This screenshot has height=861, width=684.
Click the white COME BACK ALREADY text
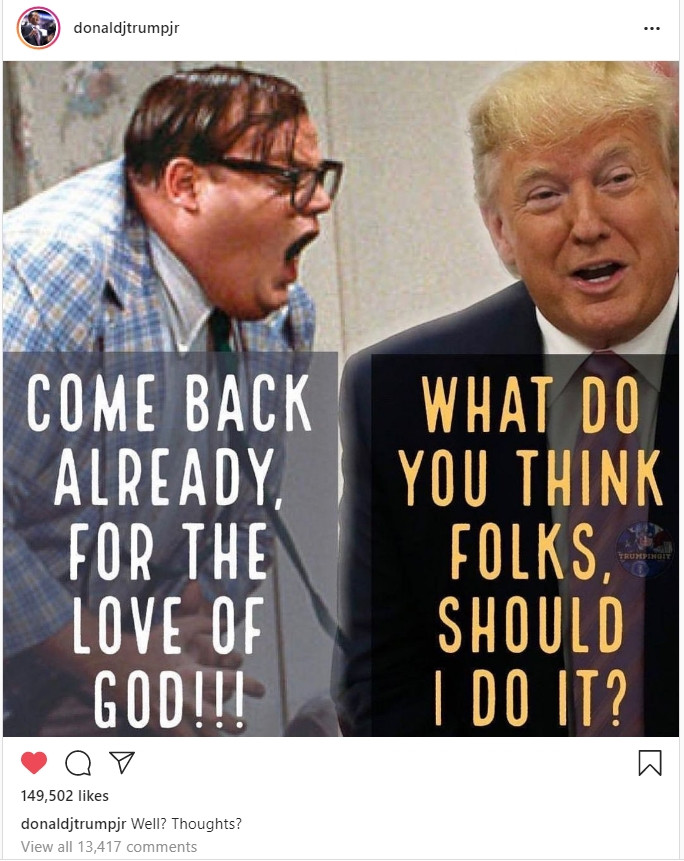point(169,439)
